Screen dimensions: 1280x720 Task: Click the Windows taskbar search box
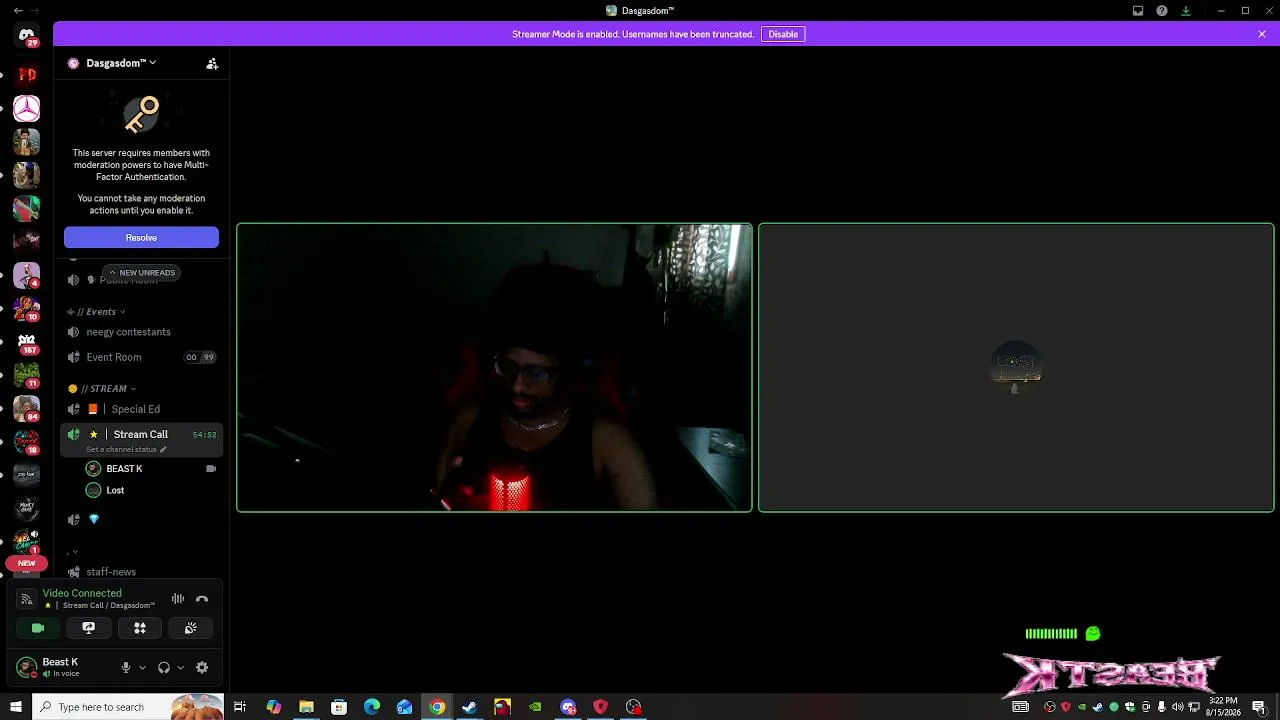click(127, 707)
